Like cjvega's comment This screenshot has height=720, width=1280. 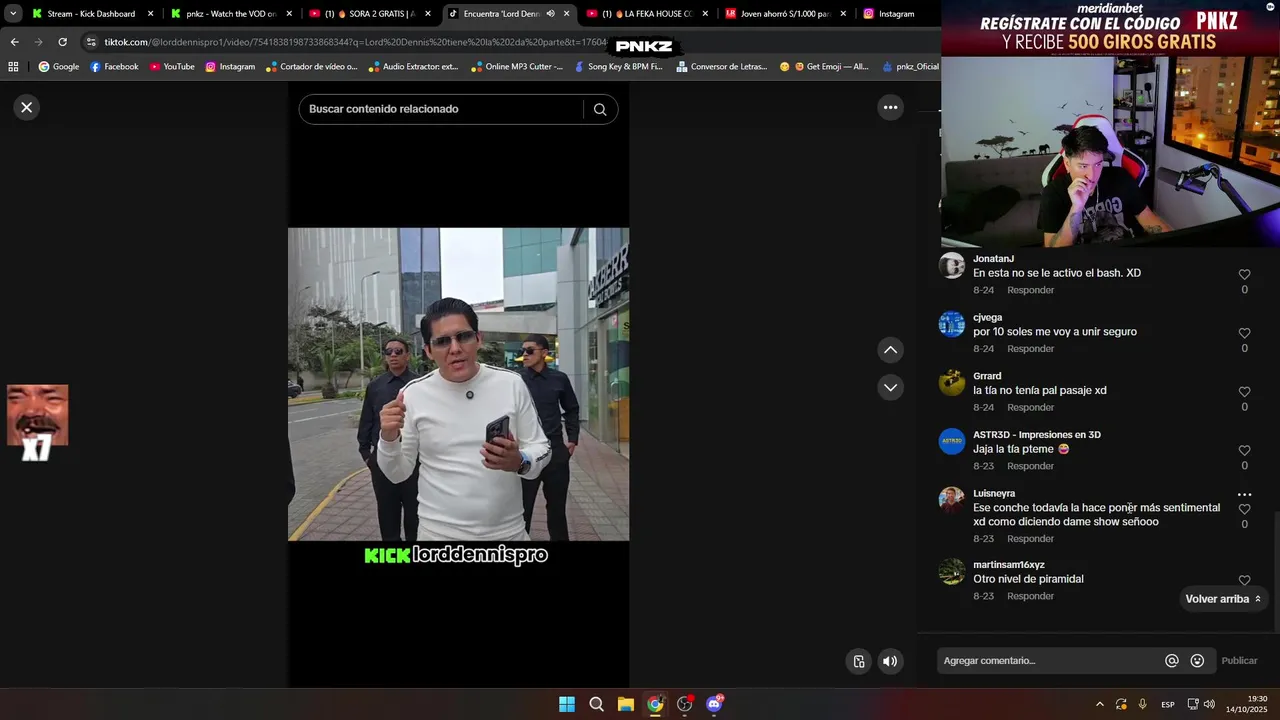(1244, 333)
